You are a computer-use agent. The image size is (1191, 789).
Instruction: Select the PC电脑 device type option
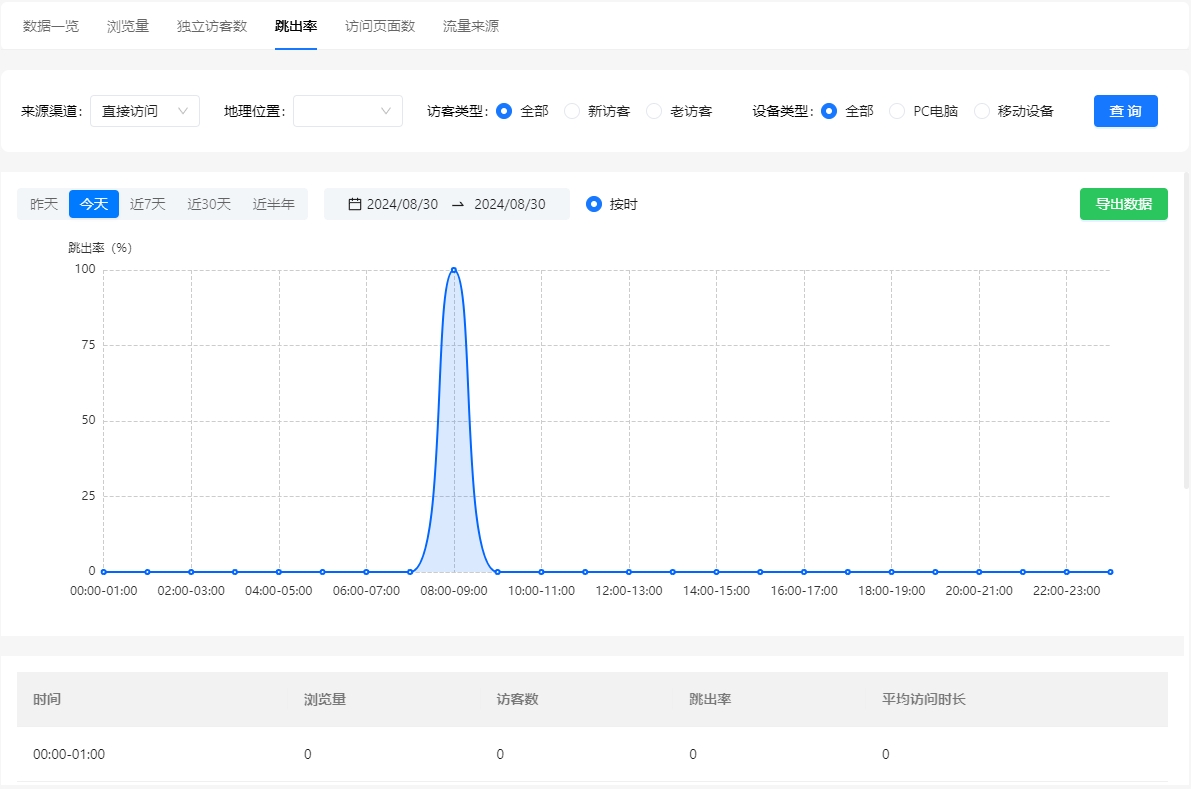pos(896,111)
